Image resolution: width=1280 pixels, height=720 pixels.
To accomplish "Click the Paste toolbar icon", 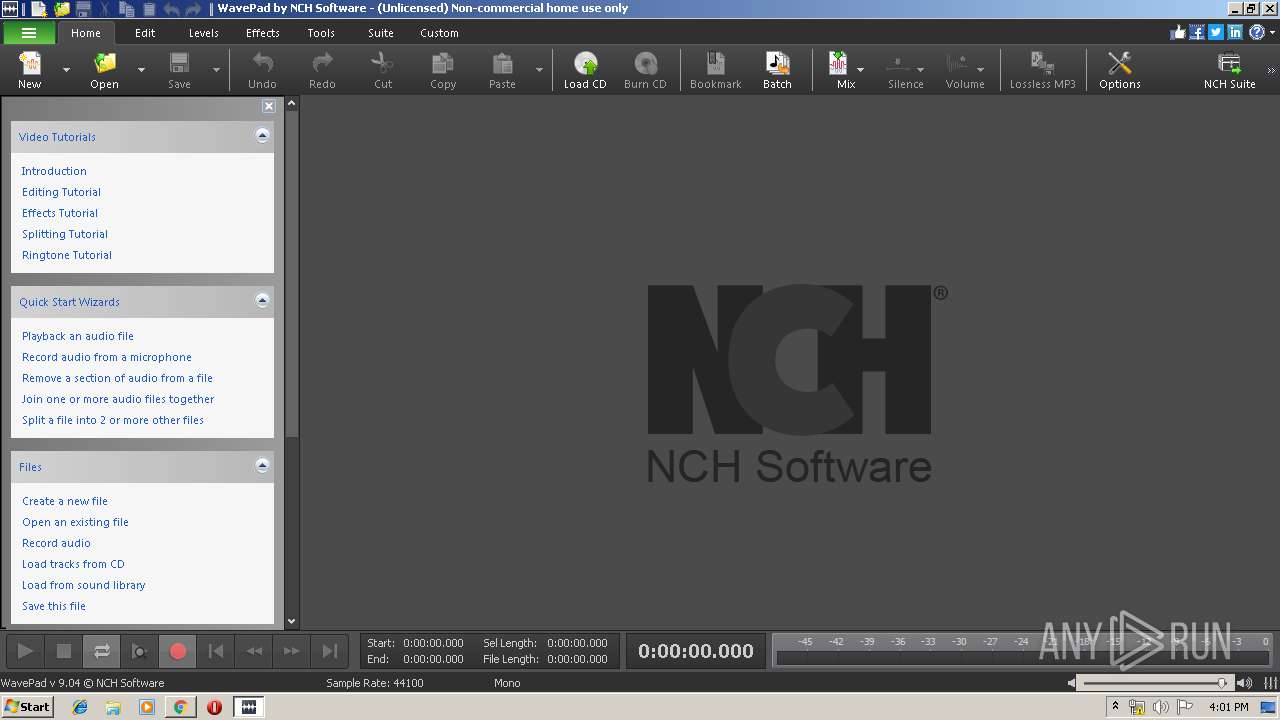I will [x=502, y=70].
